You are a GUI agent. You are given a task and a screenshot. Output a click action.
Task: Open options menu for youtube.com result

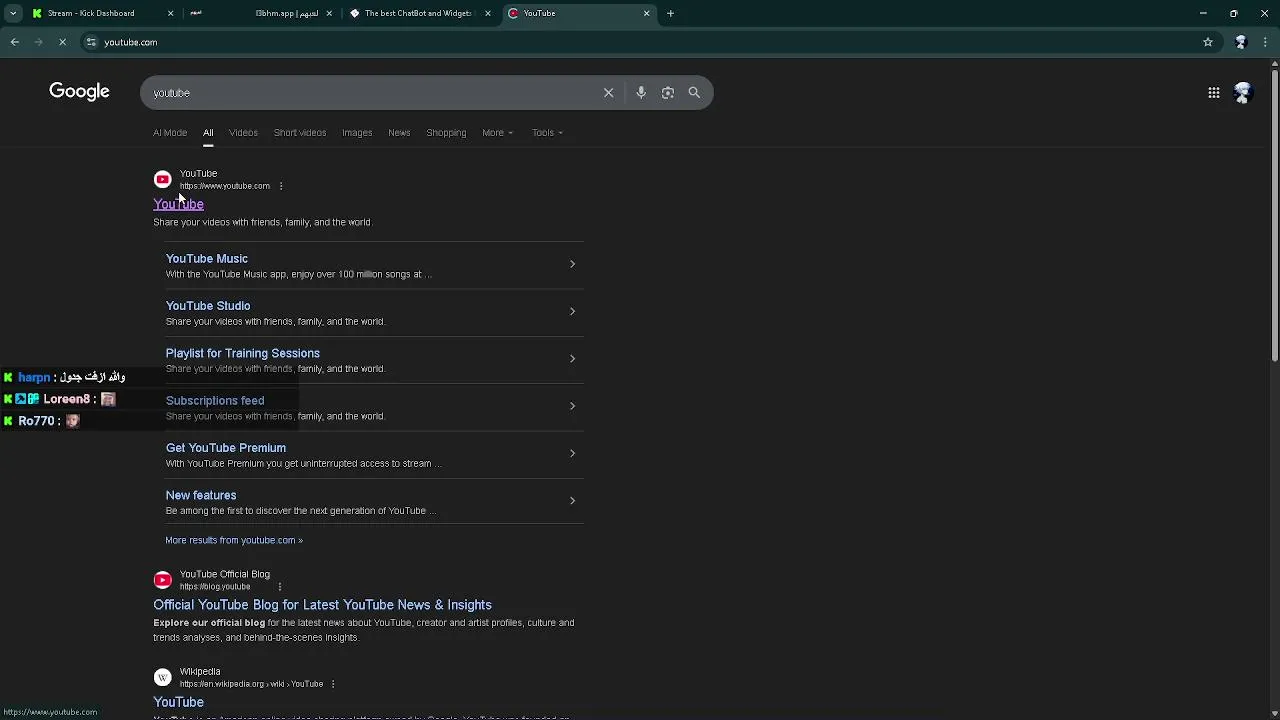pyautogui.click(x=281, y=186)
